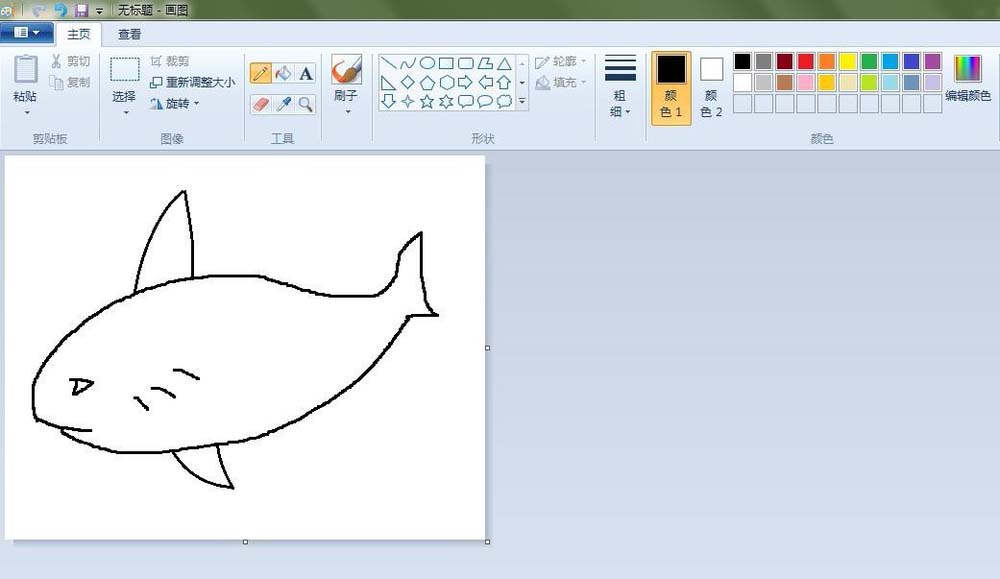Select the Magnifier tool

point(306,104)
